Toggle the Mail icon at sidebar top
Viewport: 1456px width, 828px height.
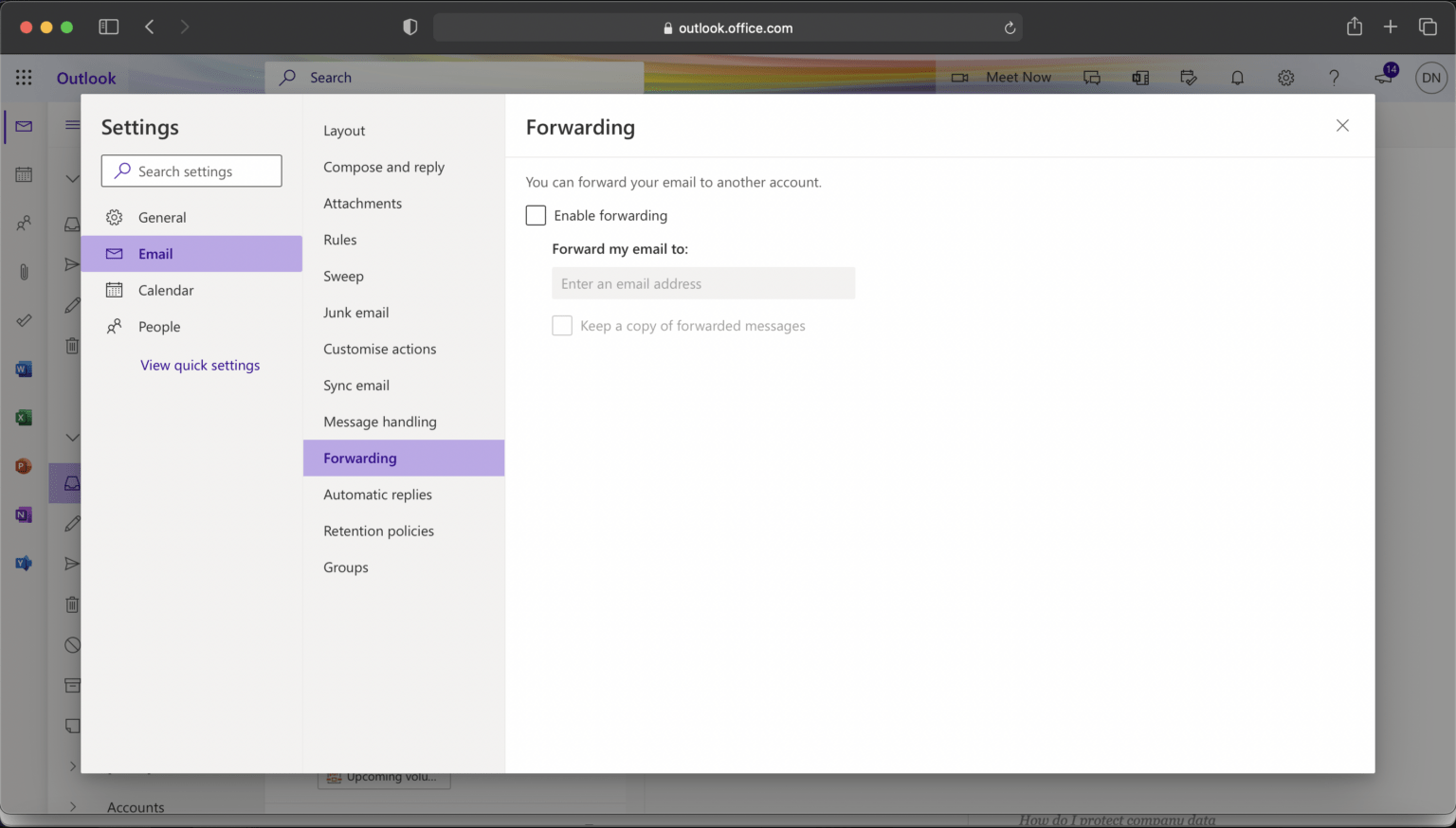23,126
